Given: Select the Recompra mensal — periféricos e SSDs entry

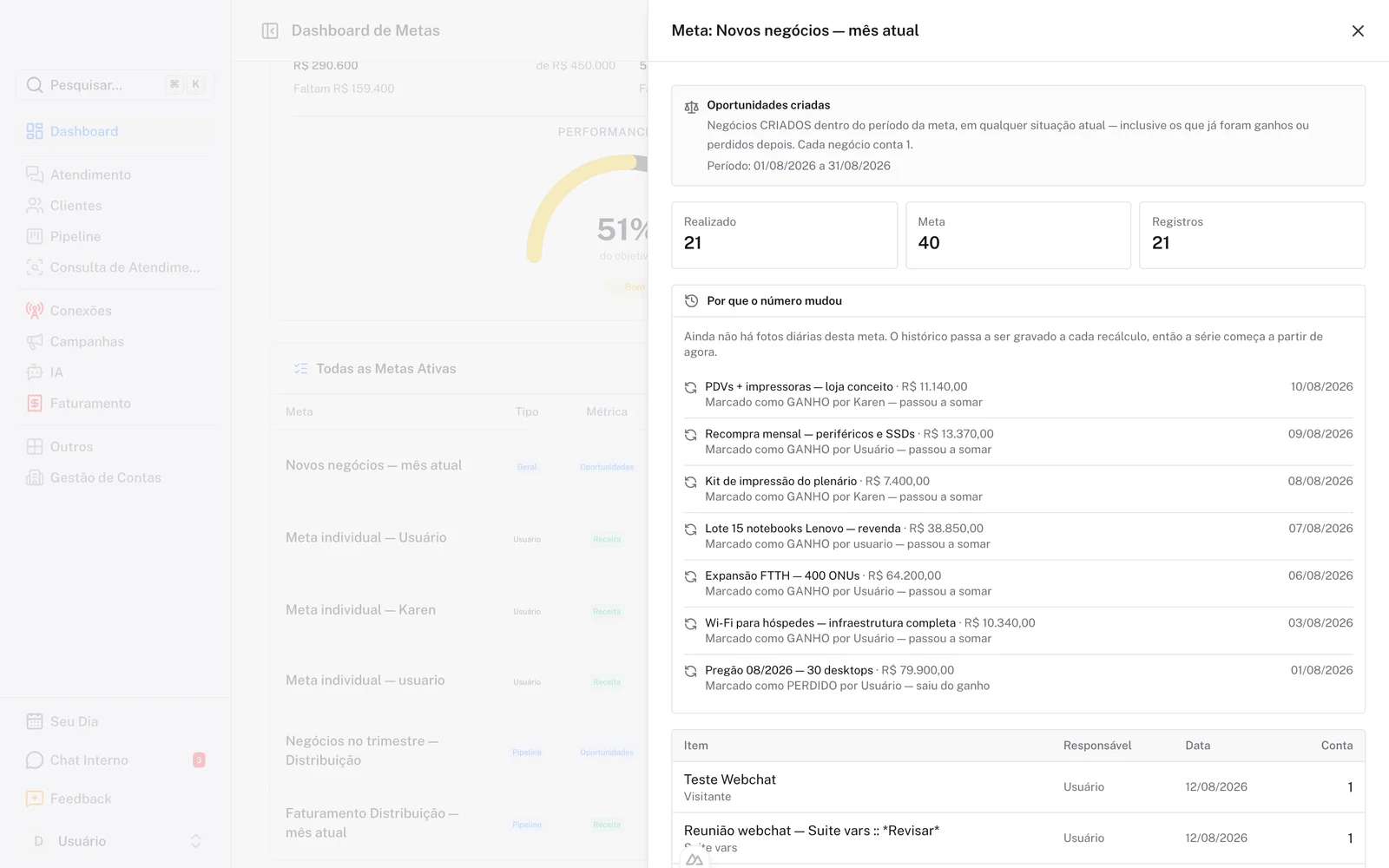Looking at the screenshot, I should click(1018, 442).
